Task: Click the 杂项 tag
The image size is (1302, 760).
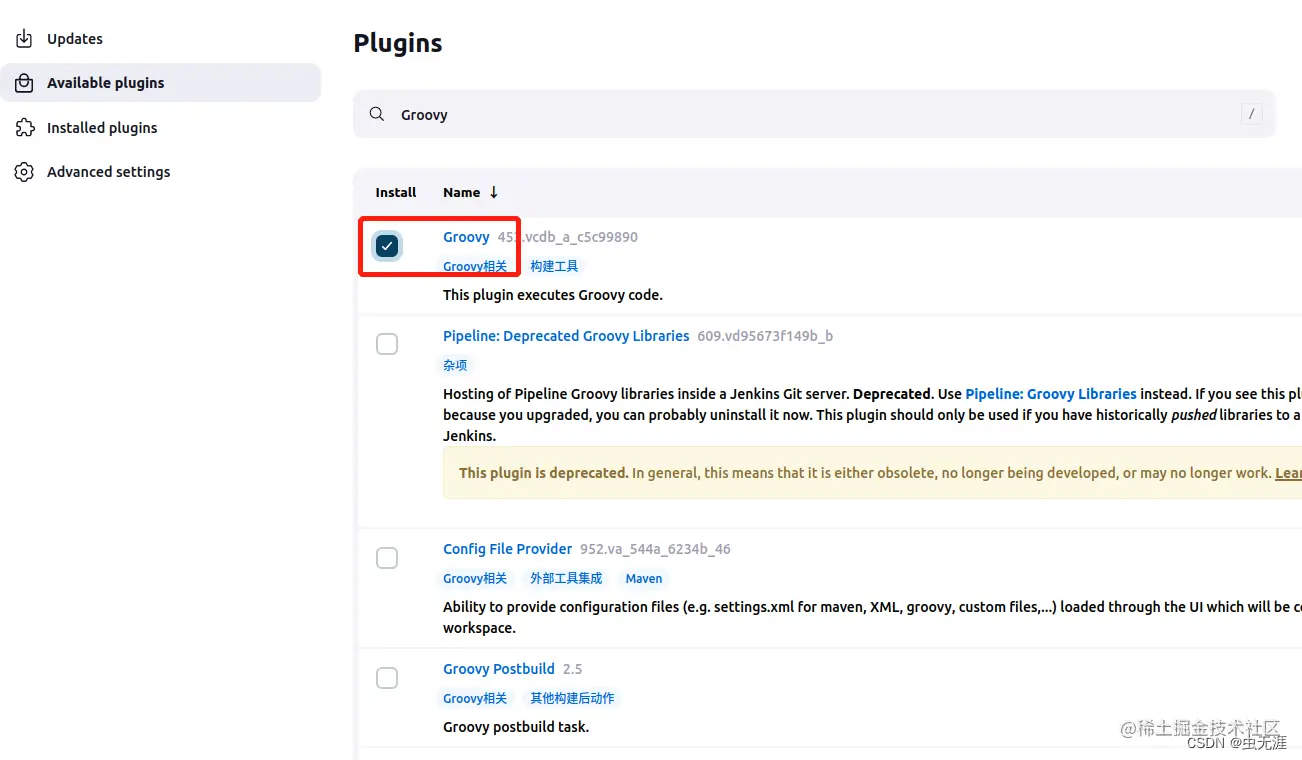Action: coord(455,365)
